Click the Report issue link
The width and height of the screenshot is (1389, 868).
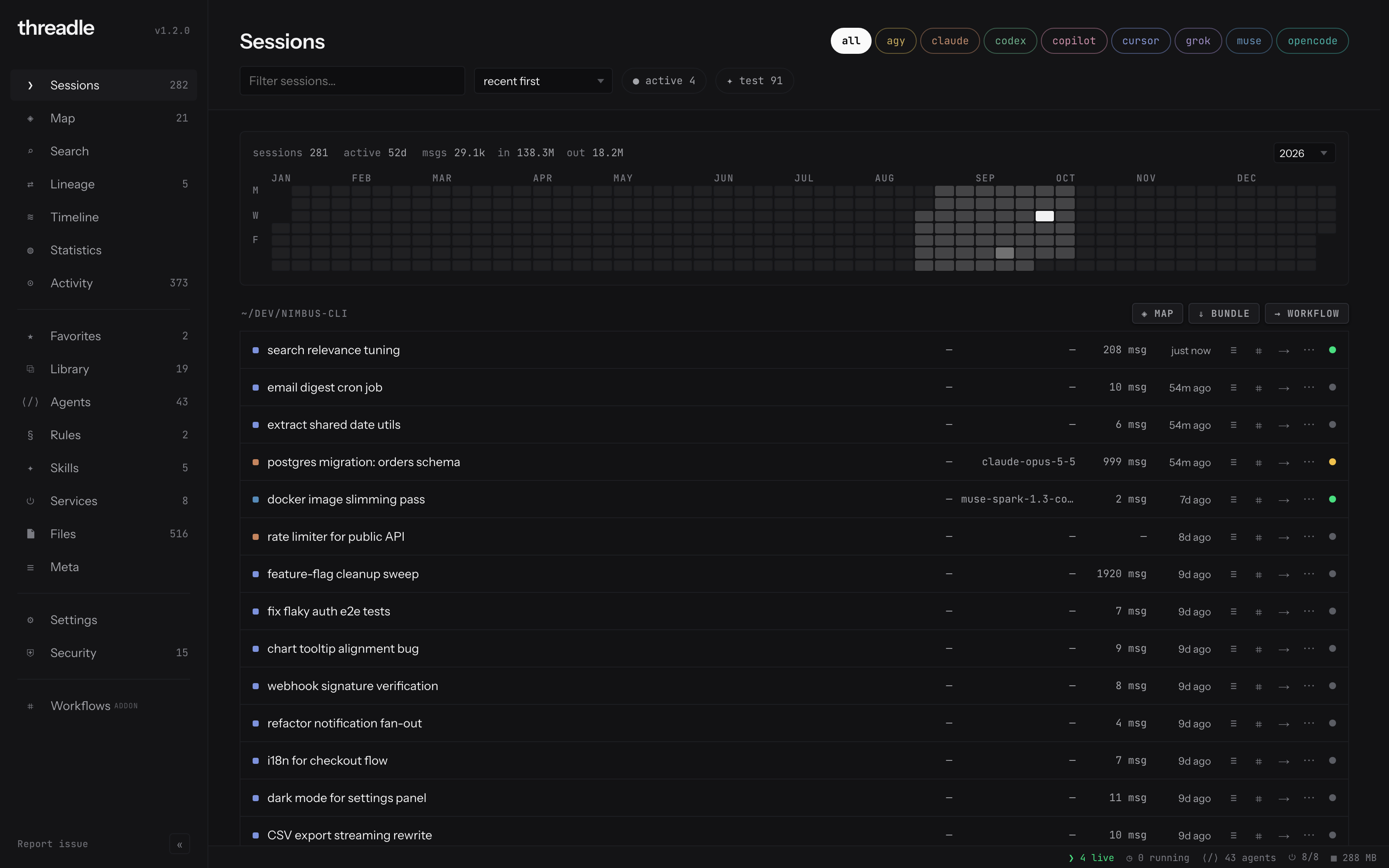pos(53,844)
